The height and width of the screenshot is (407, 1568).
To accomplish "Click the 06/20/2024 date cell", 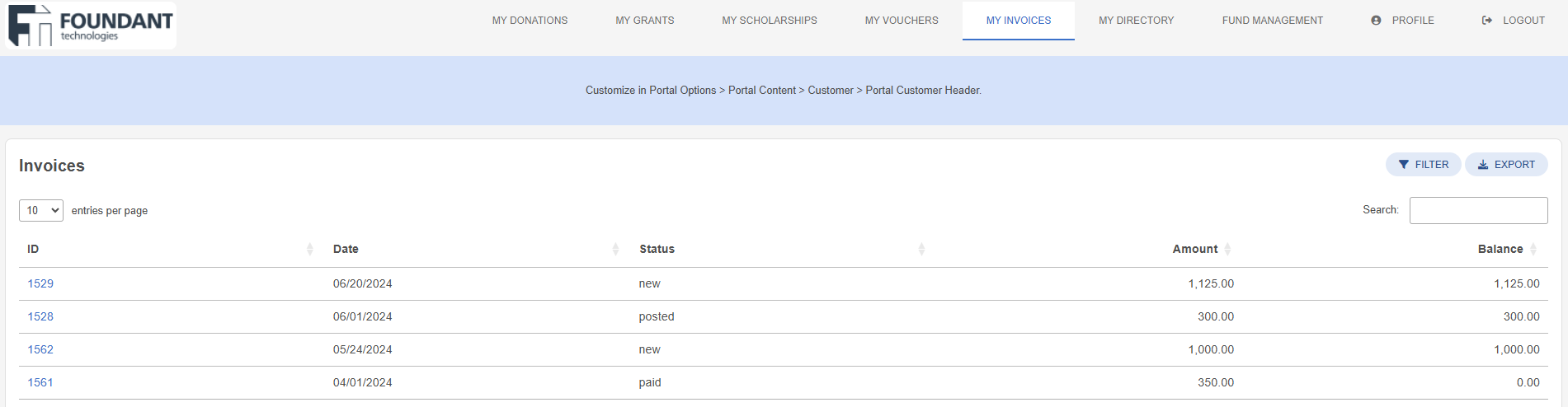I will [363, 283].
